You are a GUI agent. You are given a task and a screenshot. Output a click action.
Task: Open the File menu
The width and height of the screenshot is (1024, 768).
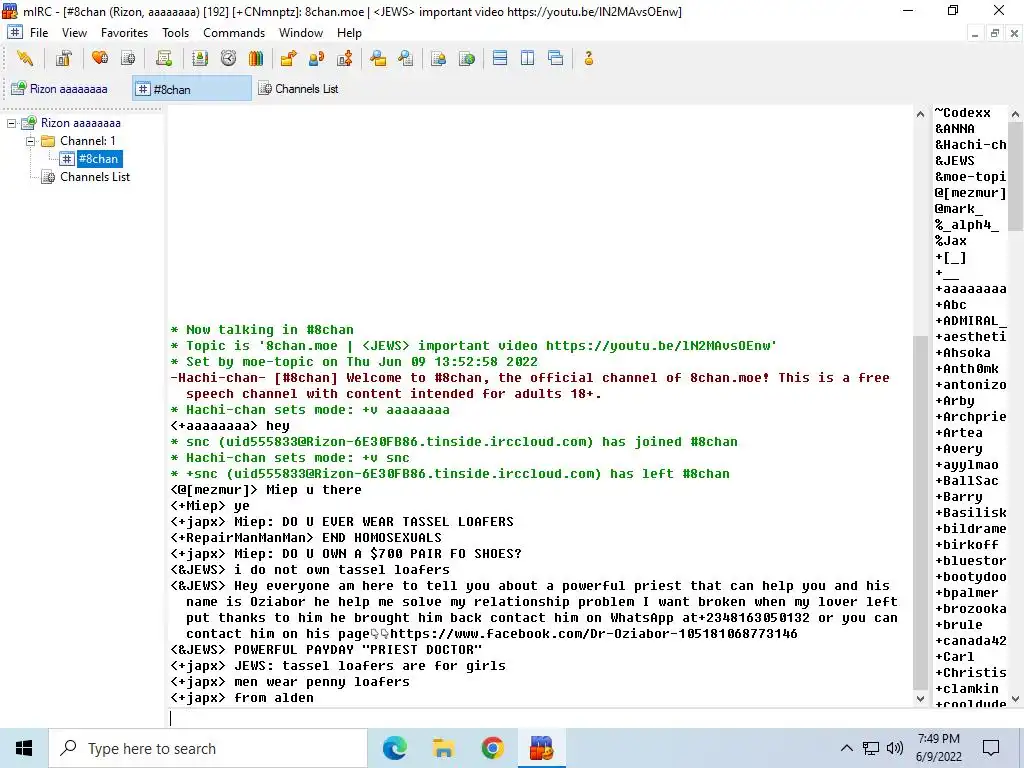tap(39, 33)
